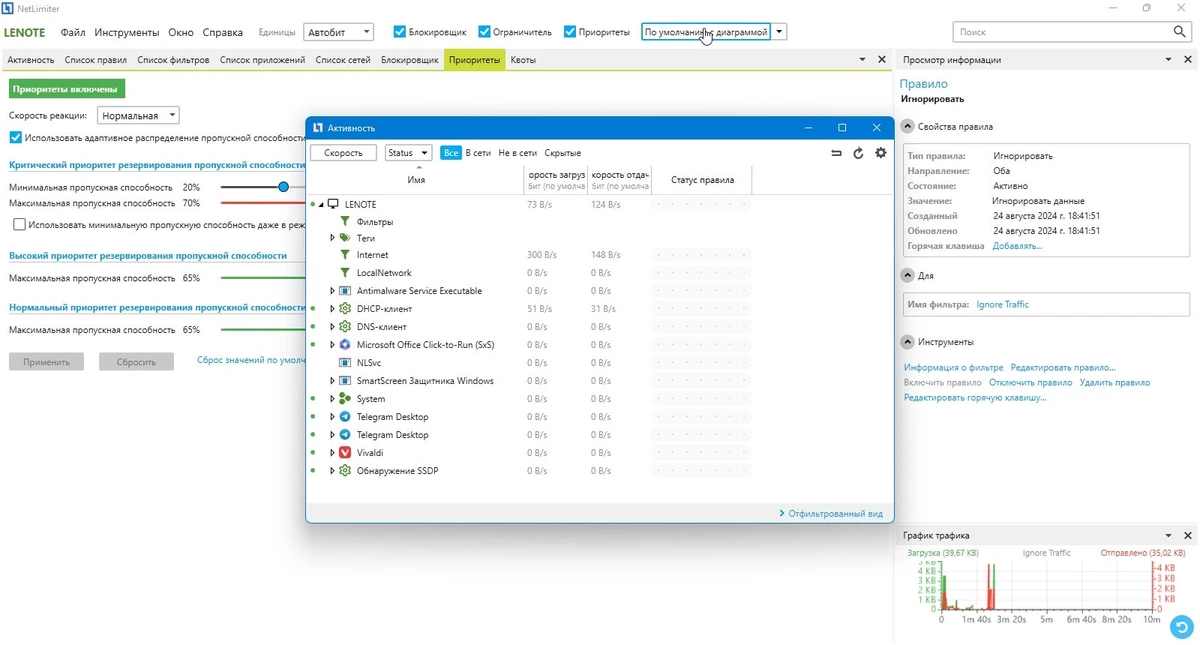Click the Ignore Traffic filter name link
The width and height of the screenshot is (1200, 645).
coord(1003,304)
